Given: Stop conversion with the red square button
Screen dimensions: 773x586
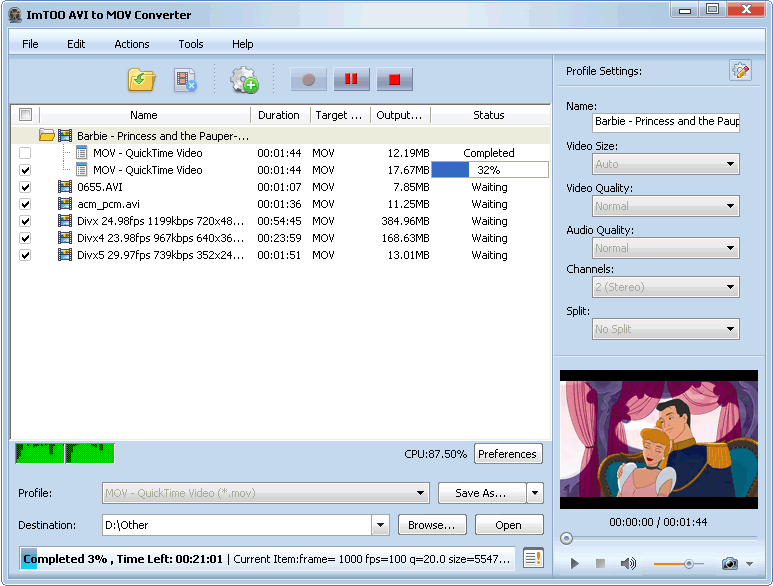Looking at the screenshot, I should tap(394, 79).
